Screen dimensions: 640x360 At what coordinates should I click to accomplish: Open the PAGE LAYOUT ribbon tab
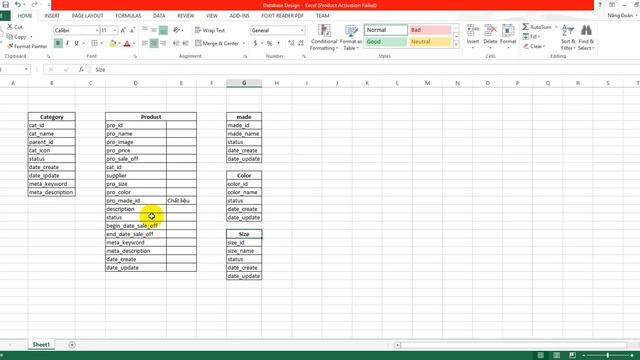click(x=87, y=16)
